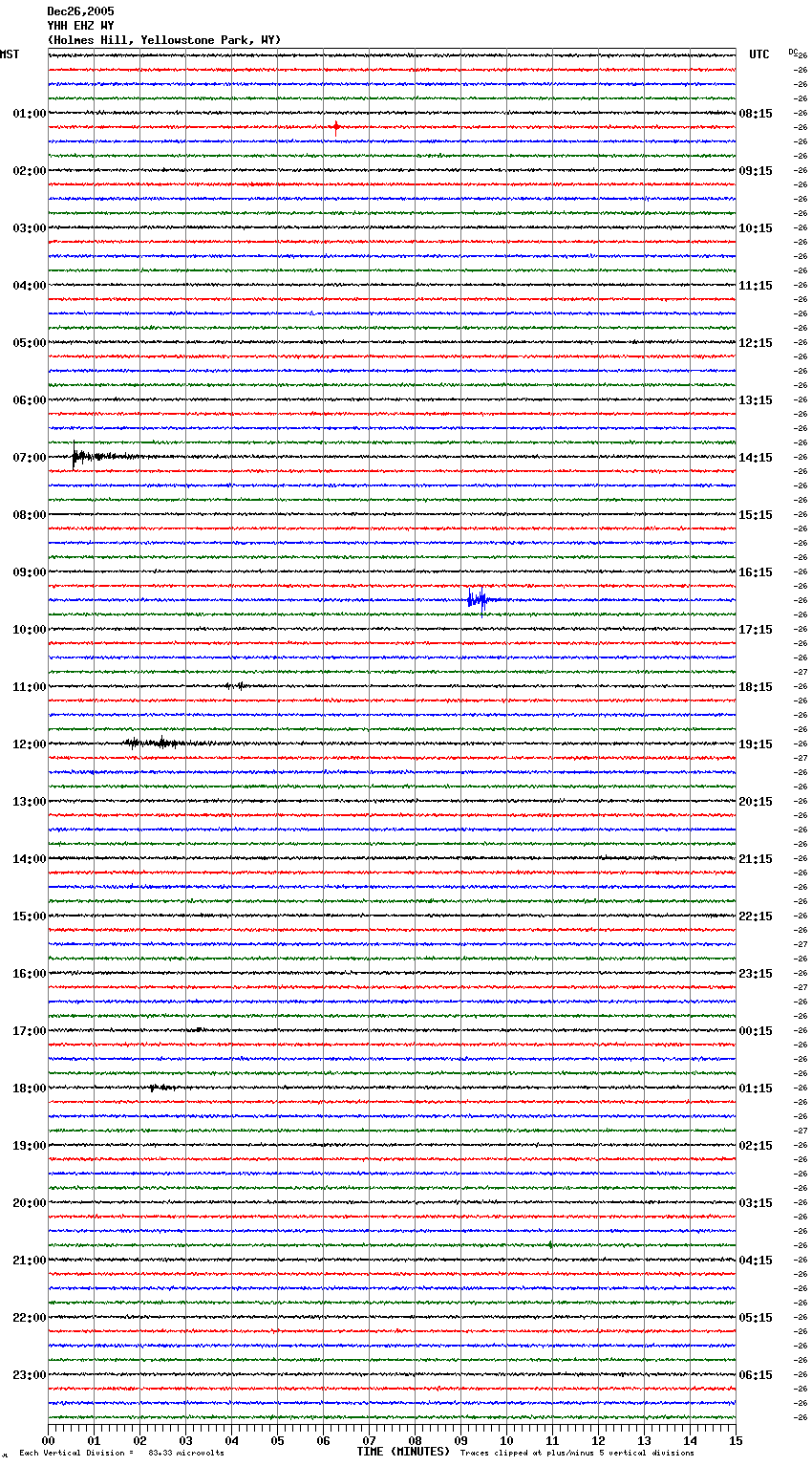Image resolution: width=812 pixels, height=1466 pixels.
Task: Click the 'Traces clipped at plus/minus 5 vertical divisions' note
Action: pos(578,1454)
